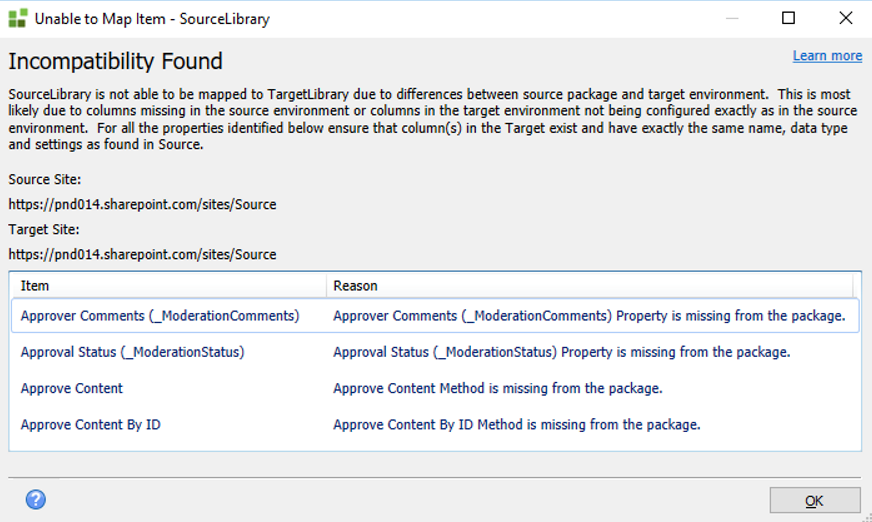872x522 pixels.
Task: Select the Approve Content item row
Action: [x=72, y=388]
